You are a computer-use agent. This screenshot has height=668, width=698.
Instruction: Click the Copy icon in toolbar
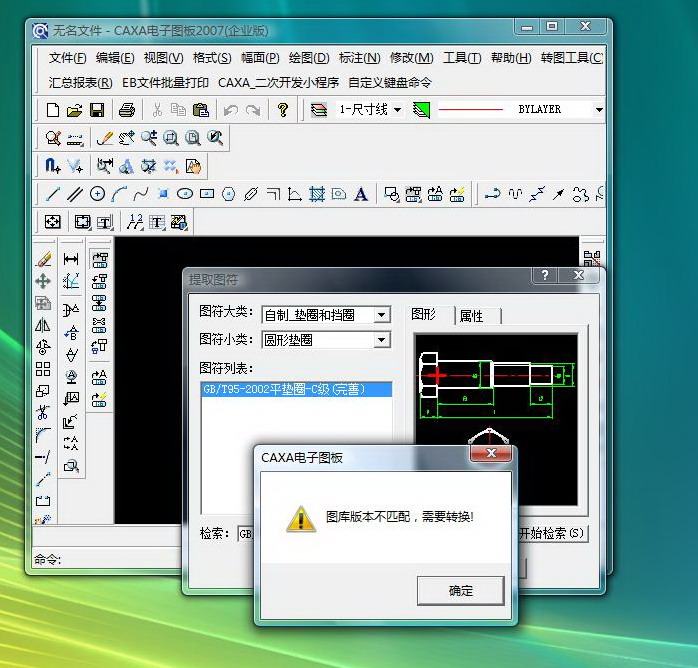click(x=179, y=109)
